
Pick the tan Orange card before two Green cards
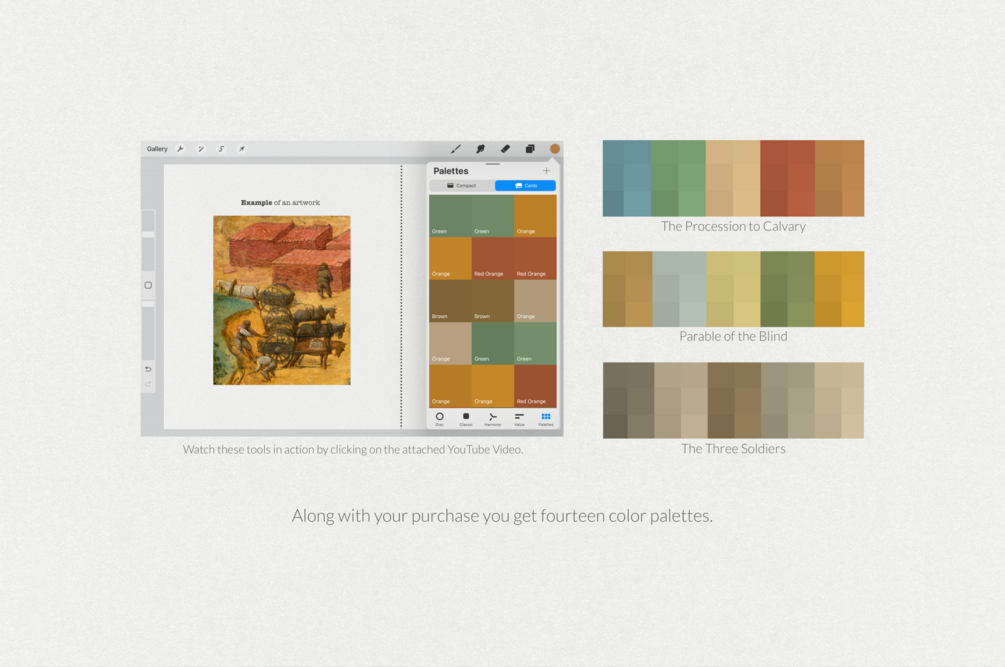(450, 343)
